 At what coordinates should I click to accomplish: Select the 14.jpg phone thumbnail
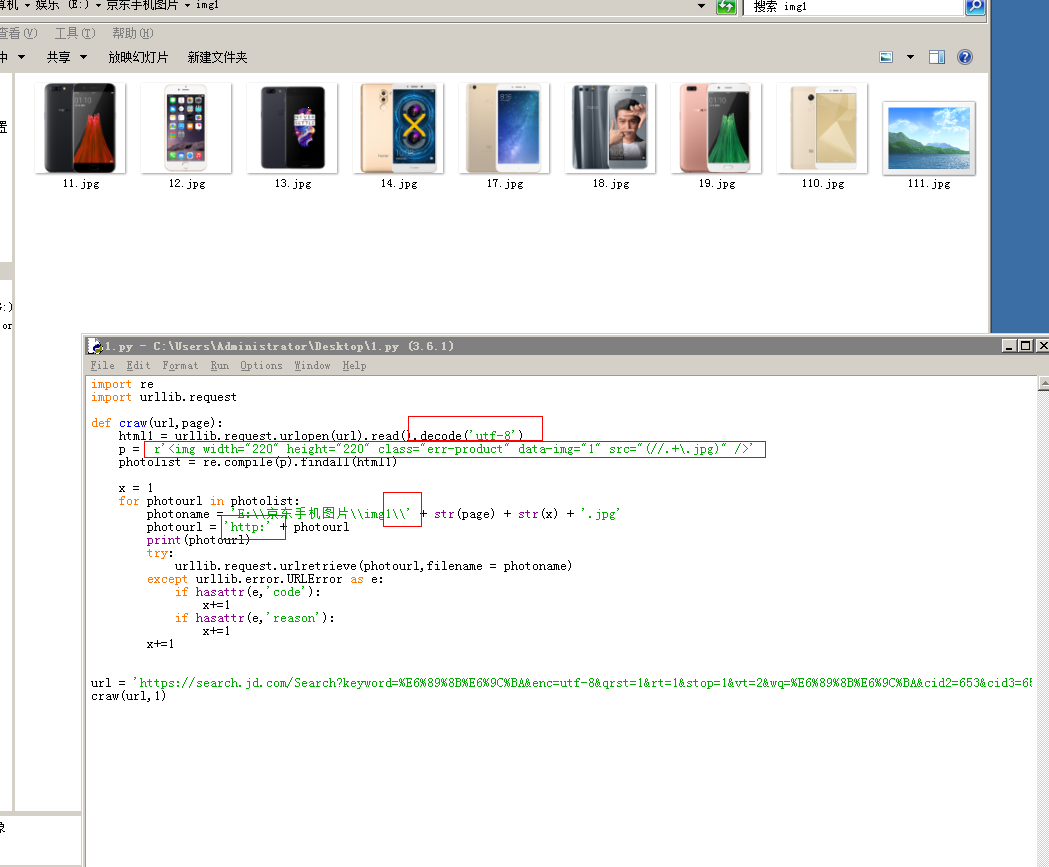tap(398, 128)
